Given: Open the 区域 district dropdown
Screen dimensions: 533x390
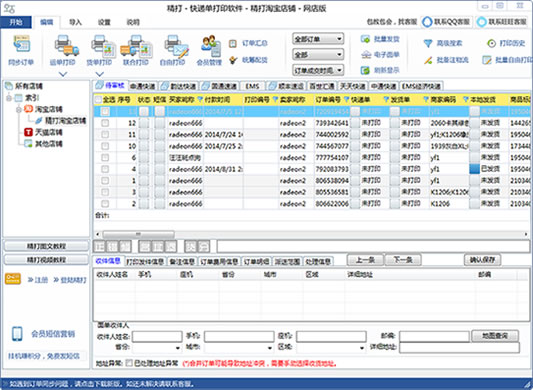Looking at the screenshot, I should [331, 347].
